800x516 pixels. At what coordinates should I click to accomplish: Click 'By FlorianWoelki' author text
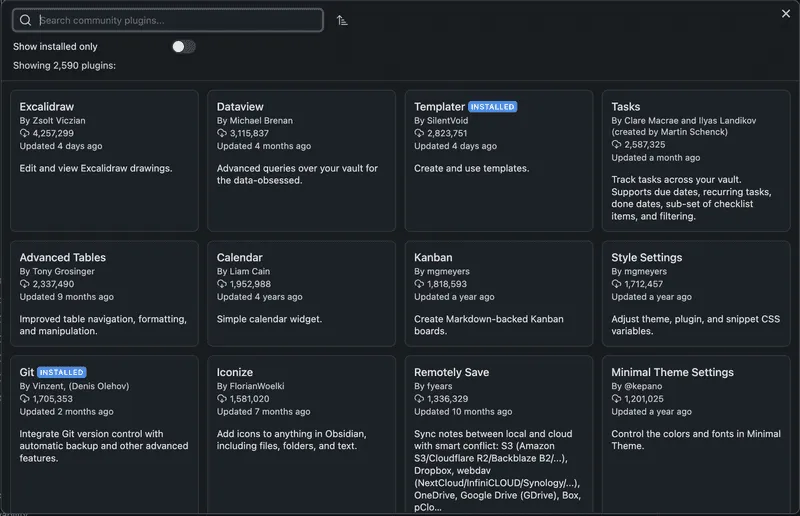point(251,386)
